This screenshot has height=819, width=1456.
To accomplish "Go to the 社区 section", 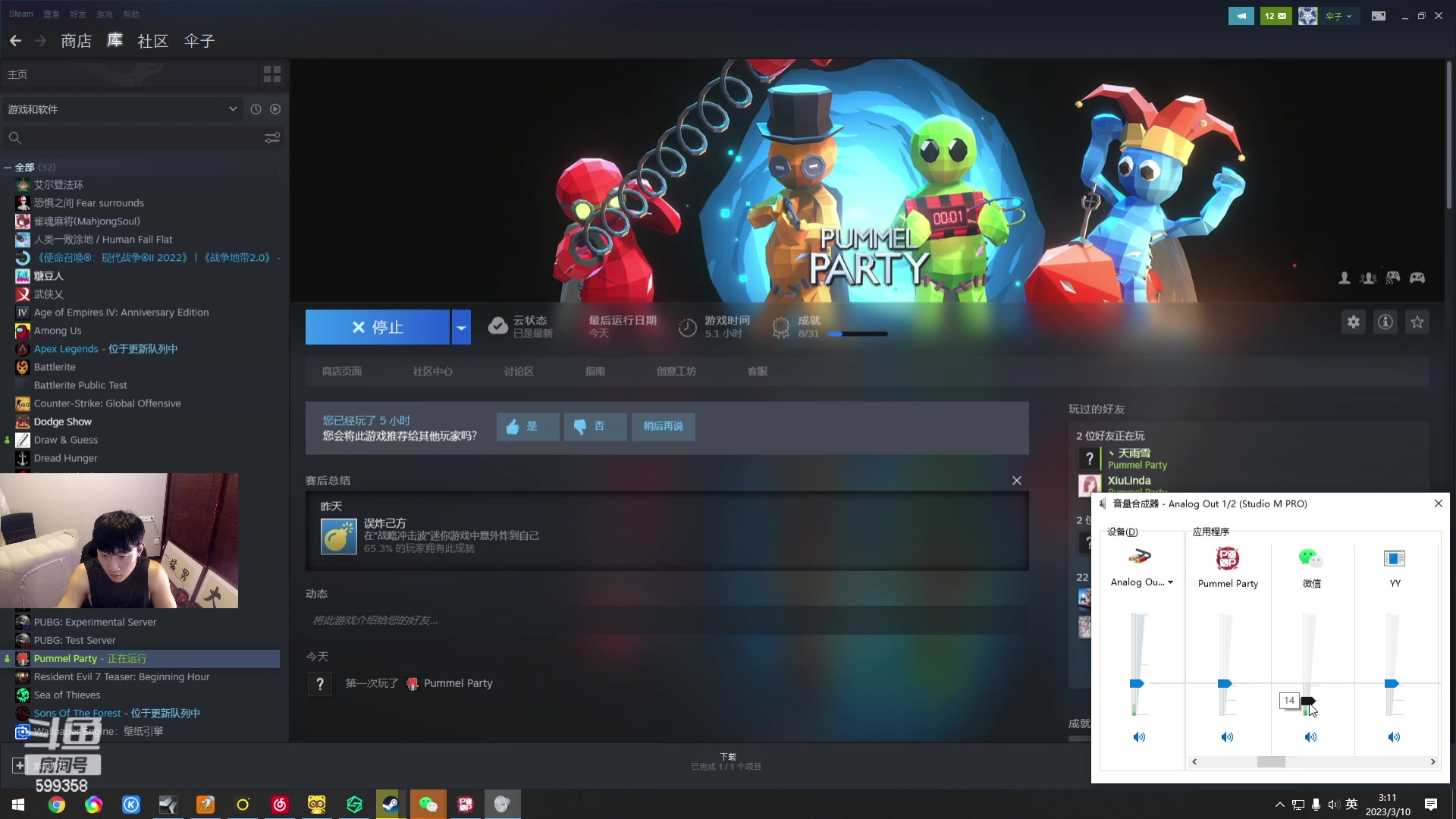I will [x=153, y=41].
